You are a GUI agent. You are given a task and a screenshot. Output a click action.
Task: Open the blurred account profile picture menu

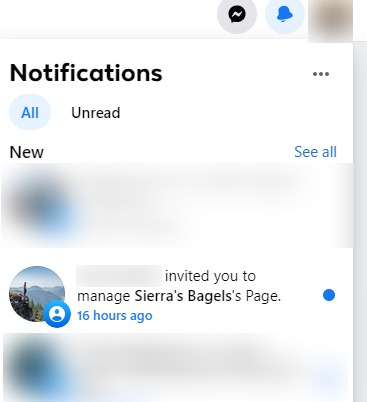(330, 20)
